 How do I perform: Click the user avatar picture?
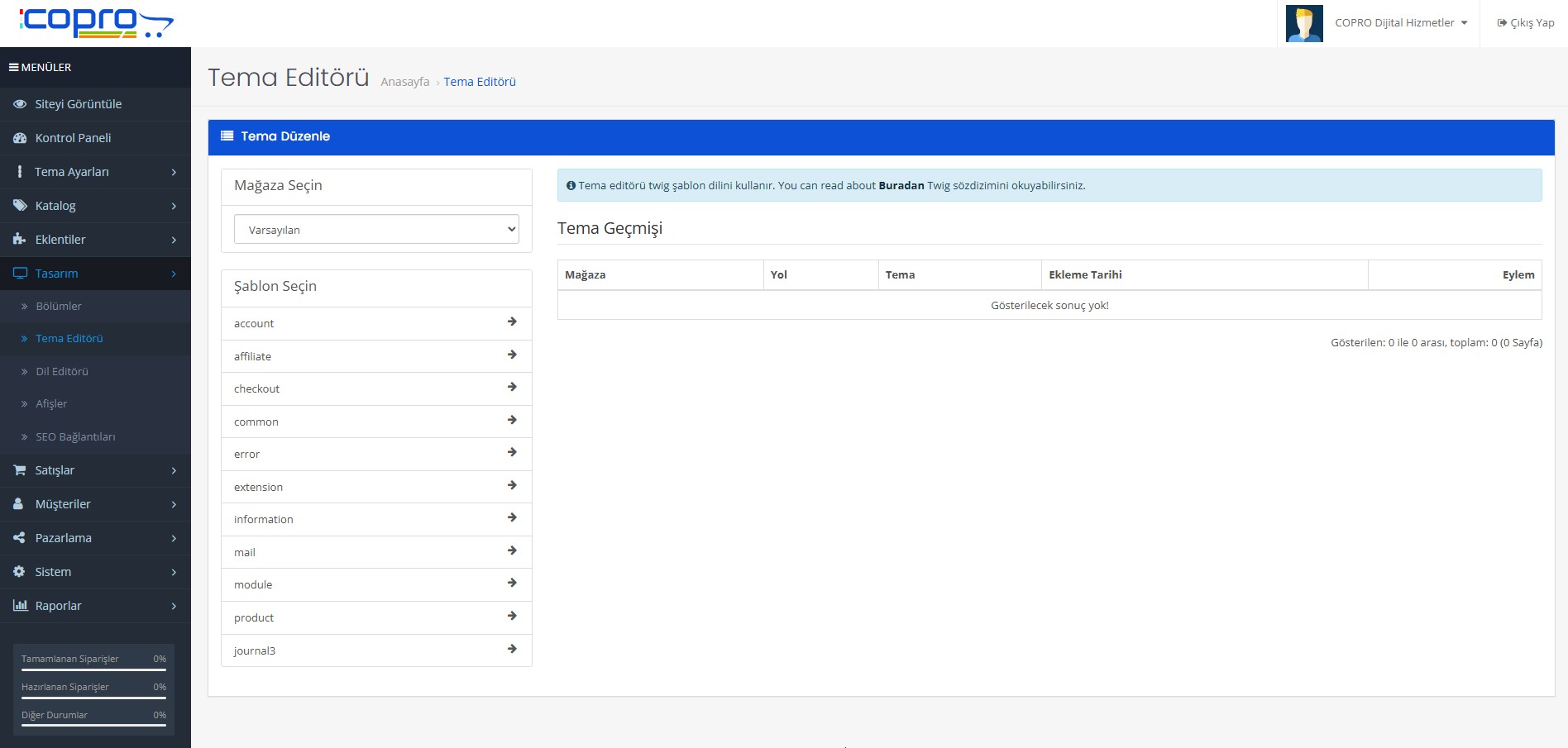point(1304,23)
